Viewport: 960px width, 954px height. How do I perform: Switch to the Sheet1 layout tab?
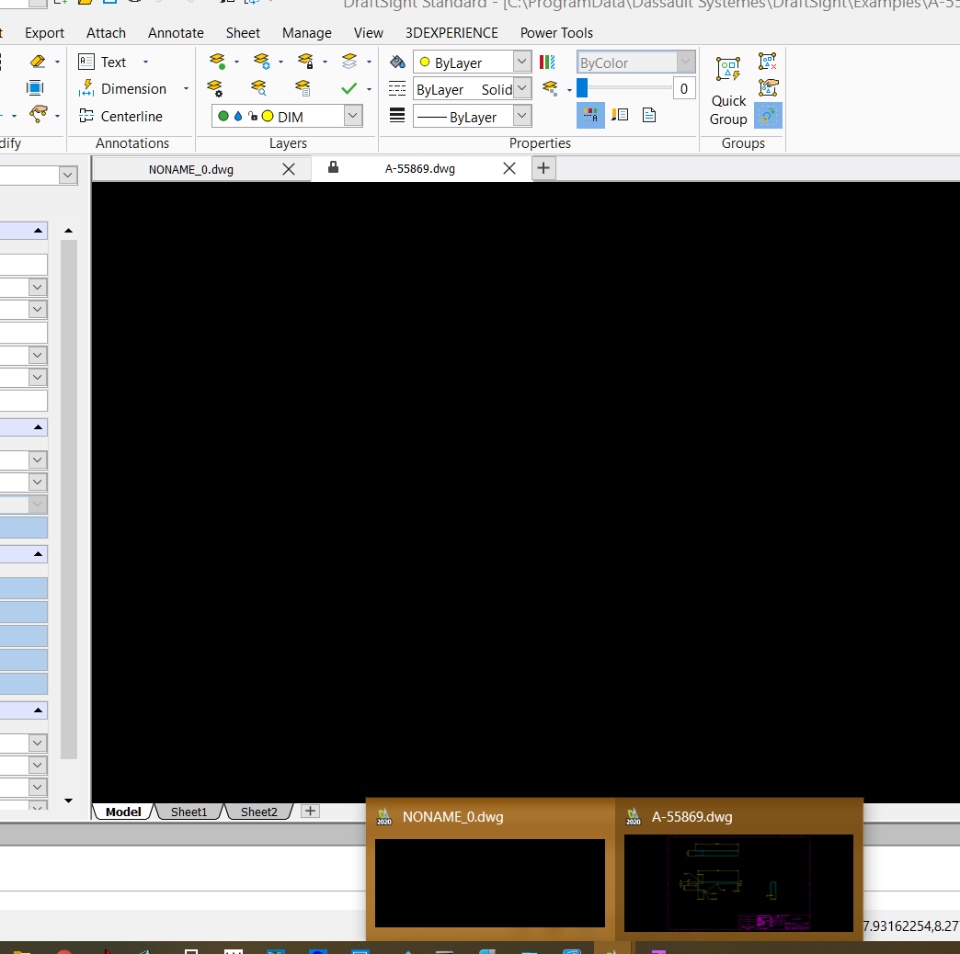pos(189,812)
